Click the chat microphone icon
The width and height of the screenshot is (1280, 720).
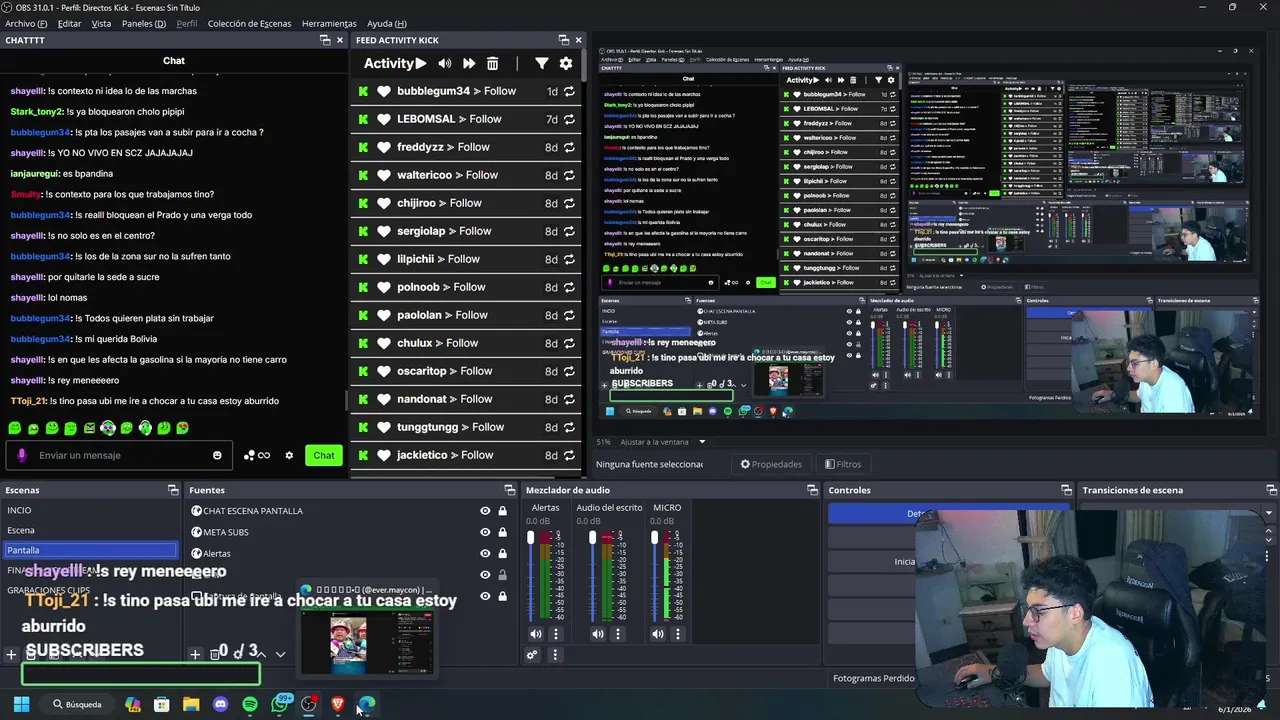pos(22,456)
